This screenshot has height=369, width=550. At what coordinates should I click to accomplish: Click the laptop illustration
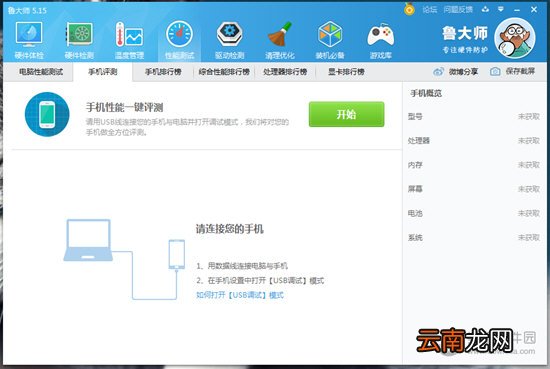pyautogui.click(x=88, y=240)
